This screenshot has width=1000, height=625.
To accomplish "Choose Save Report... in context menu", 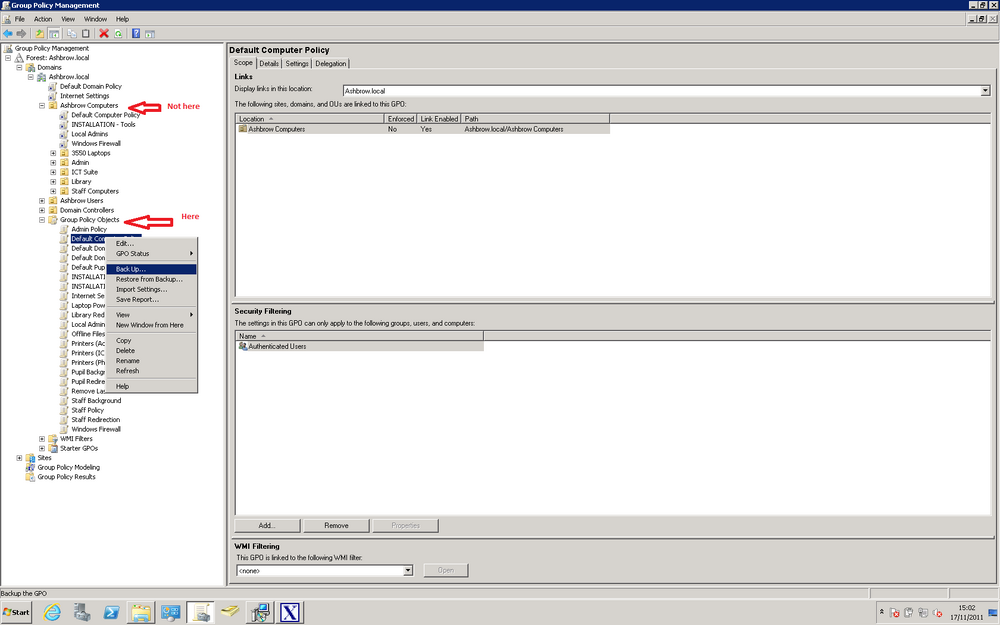I will tap(151, 300).
